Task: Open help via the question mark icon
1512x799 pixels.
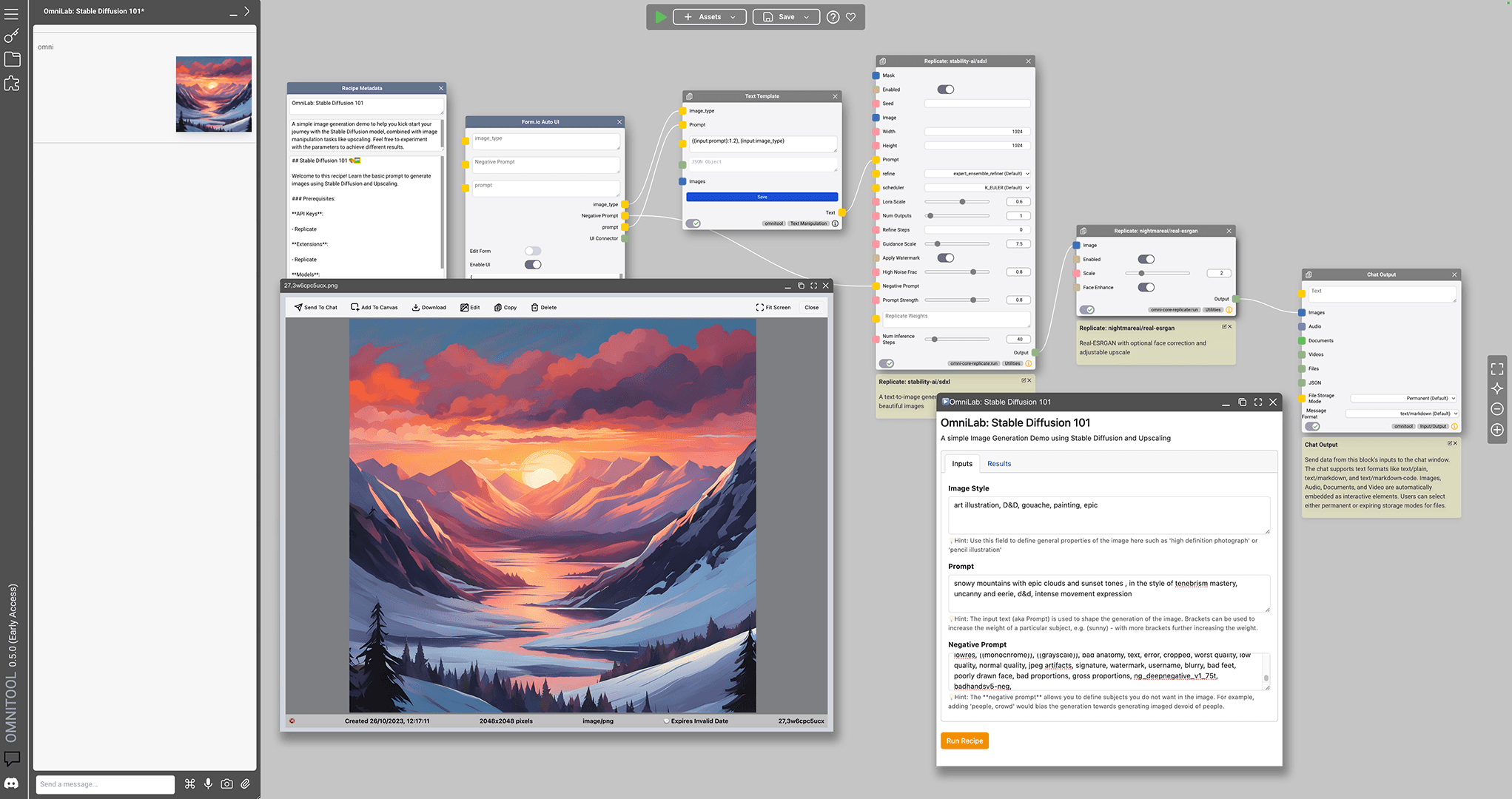Action: pyautogui.click(x=833, y=16)
